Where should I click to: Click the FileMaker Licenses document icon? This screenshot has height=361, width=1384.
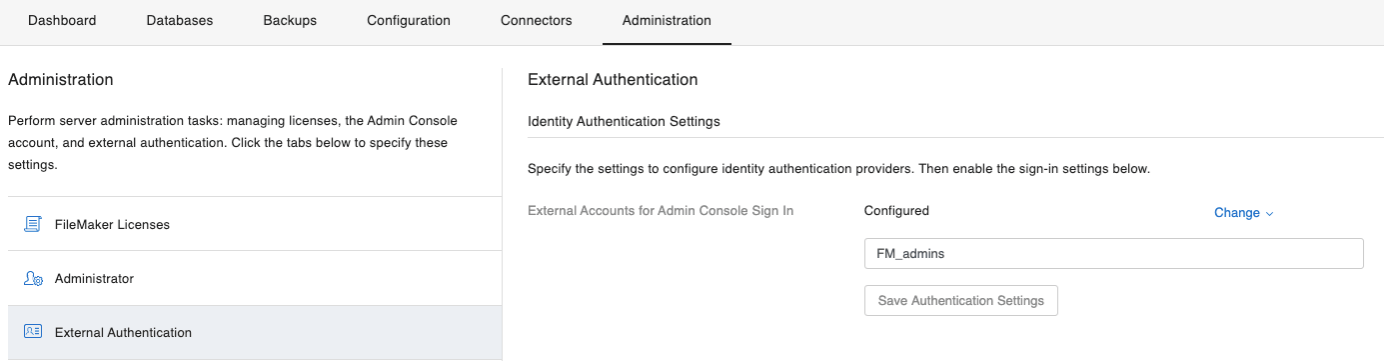(x=32, y=224)
